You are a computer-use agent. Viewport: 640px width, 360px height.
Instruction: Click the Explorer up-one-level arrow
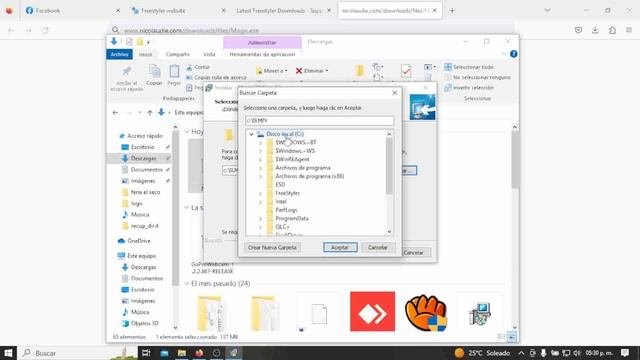coord(150,113)
